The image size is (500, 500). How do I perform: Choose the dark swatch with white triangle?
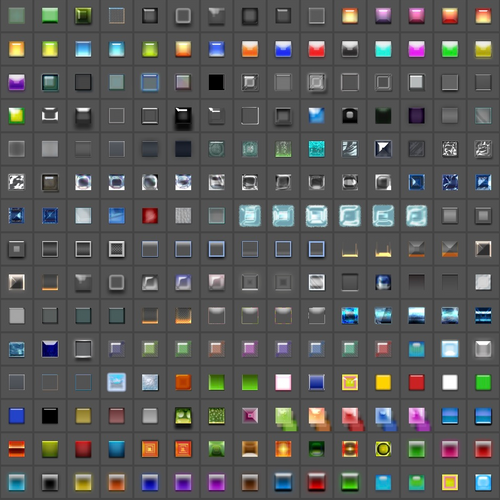click(x=383, y=149)
